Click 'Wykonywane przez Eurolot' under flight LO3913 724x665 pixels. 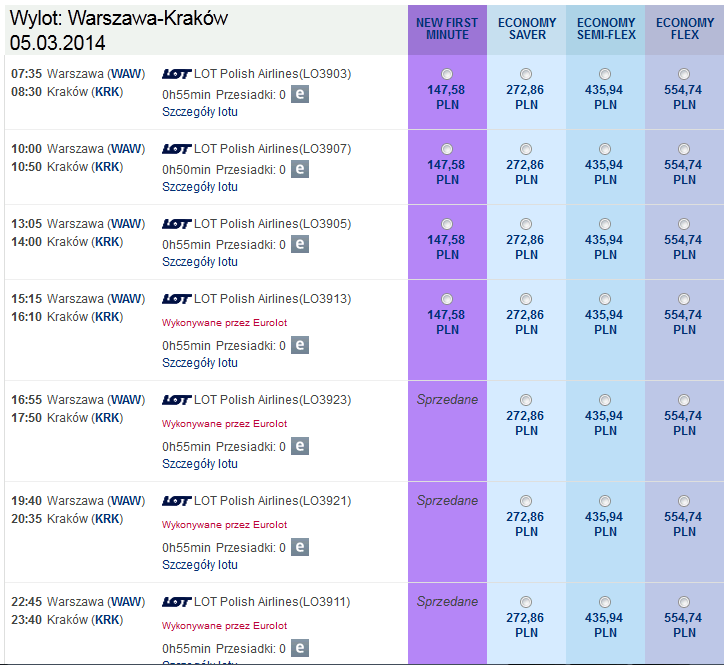click(x=224, y=323)
